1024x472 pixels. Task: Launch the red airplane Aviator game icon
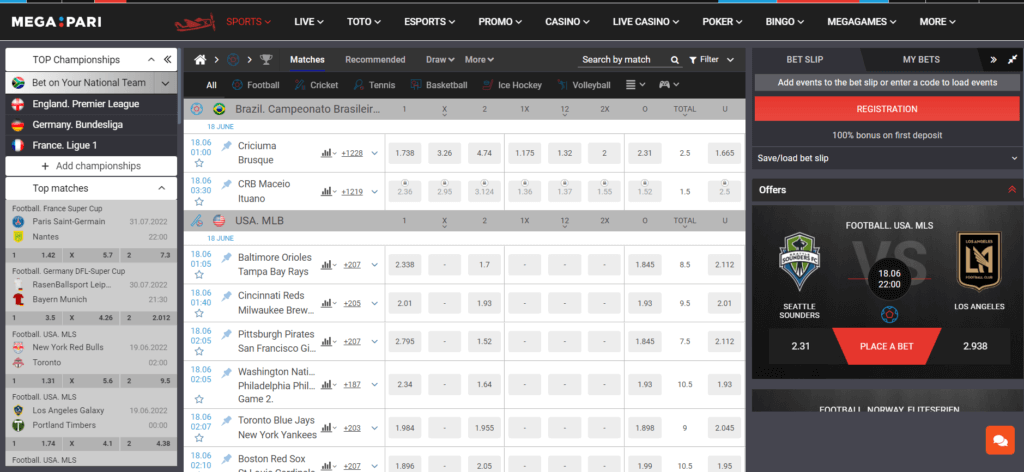(x=195, y=22)
